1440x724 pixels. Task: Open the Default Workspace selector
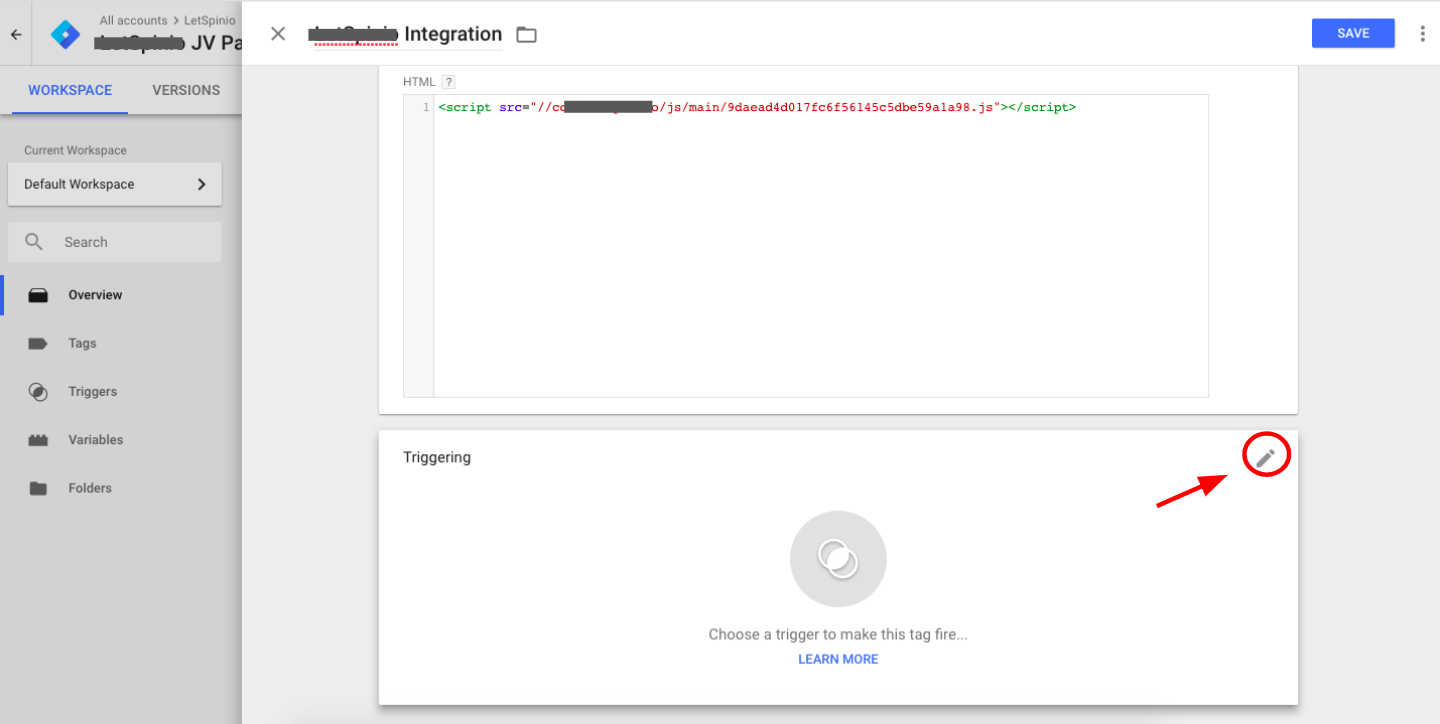point(115,184)
